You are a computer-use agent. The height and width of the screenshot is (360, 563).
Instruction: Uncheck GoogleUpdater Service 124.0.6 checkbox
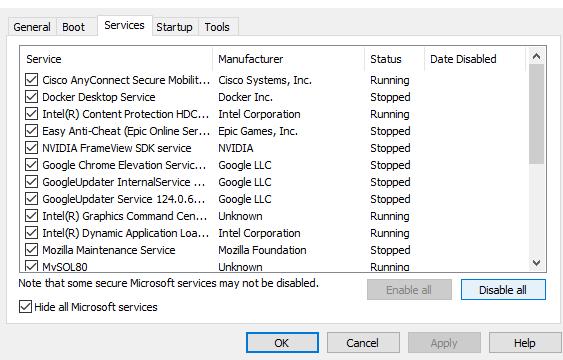[x=32, y=199]
